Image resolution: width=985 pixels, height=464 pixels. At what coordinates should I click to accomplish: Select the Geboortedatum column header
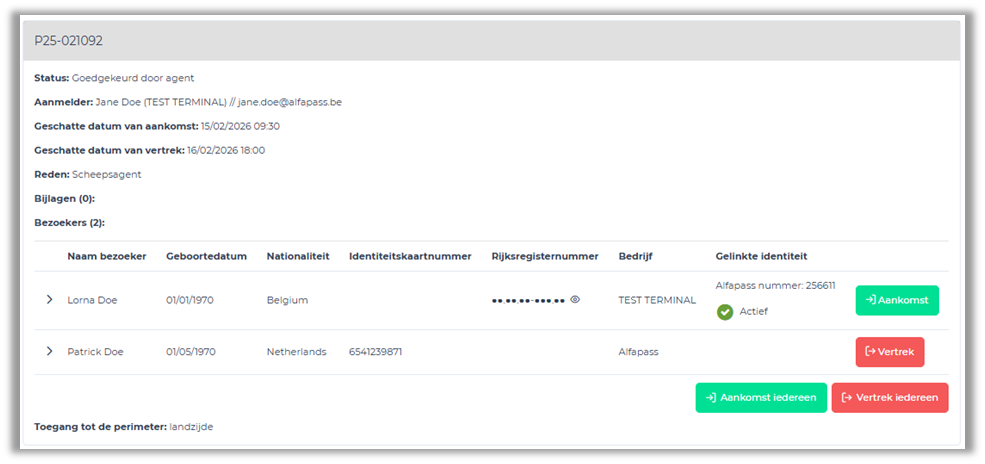pos(206,256)
